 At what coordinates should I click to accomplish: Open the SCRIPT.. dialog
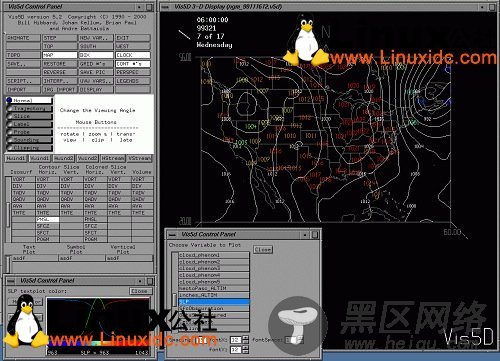(x=23, y=81)
